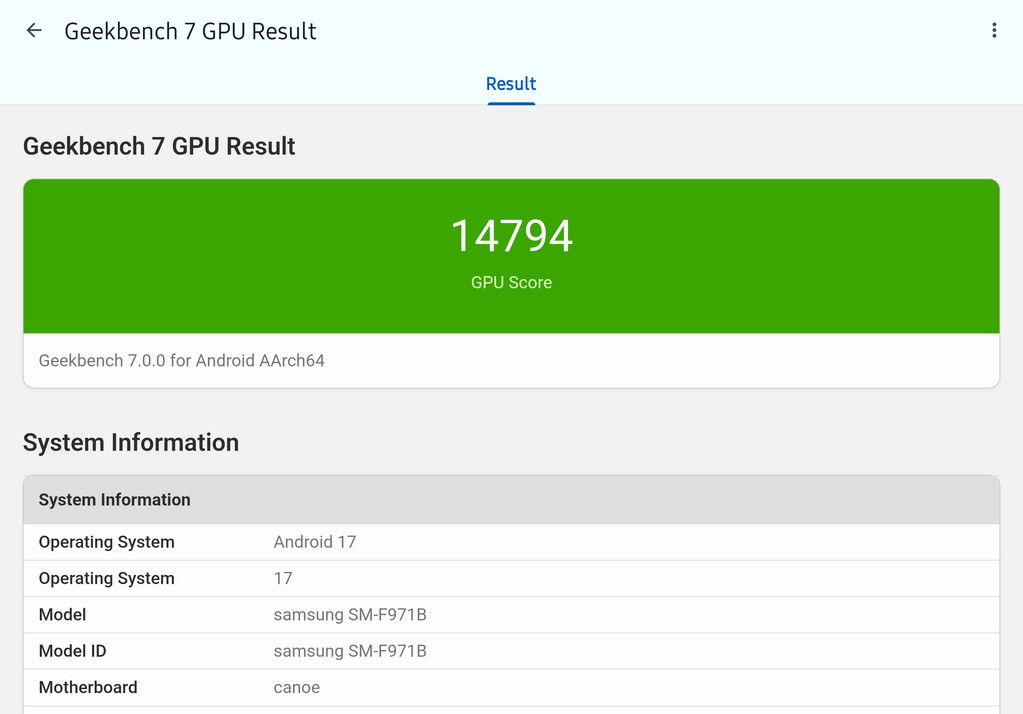
Task: Click Operating System label beside Android 17
Action: (106, 542)
